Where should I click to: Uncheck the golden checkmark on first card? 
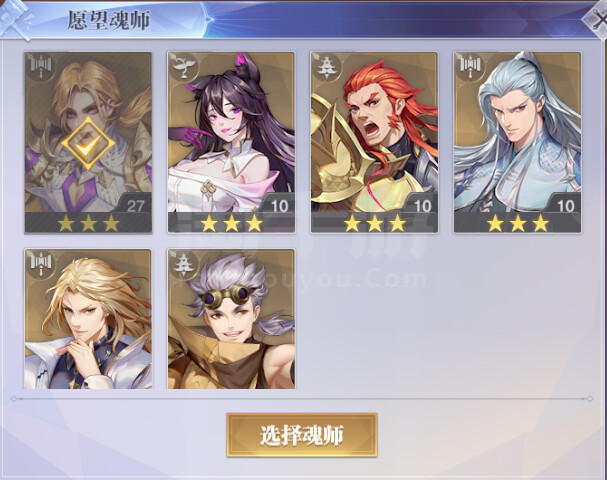[x=88, y=144]
